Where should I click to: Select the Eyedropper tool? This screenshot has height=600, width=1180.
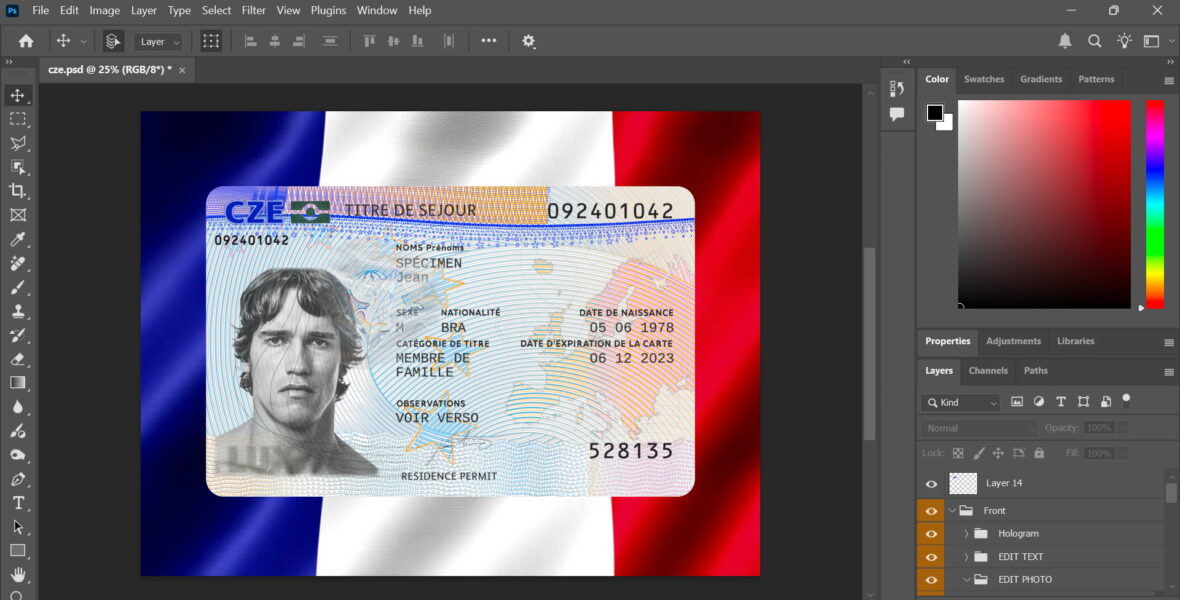[18, 239]
